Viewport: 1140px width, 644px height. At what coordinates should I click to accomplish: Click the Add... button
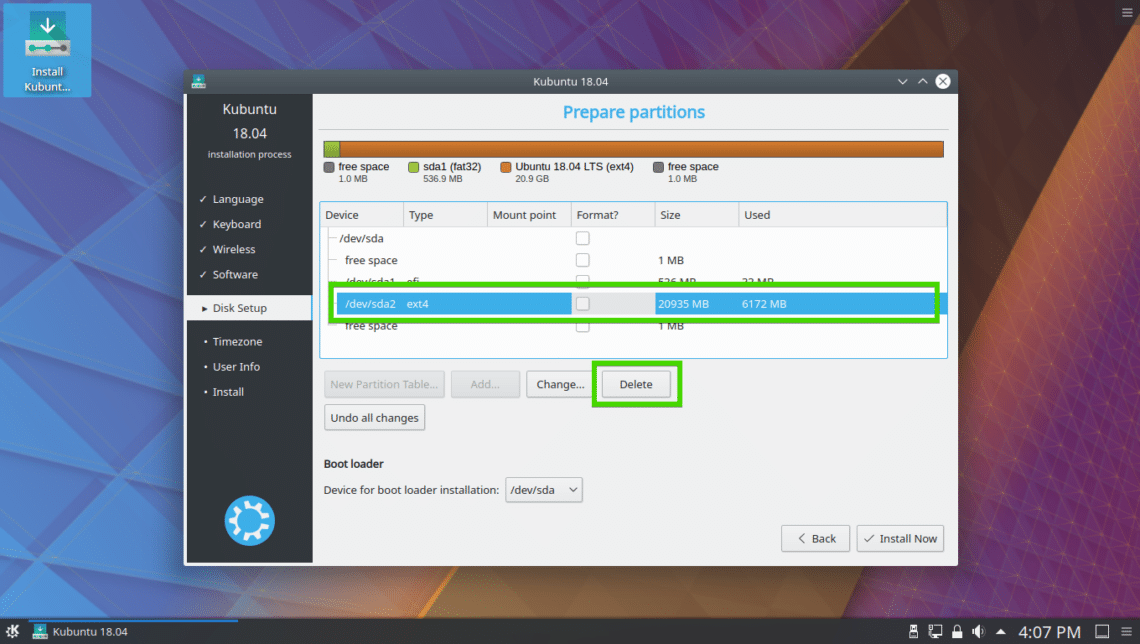(485, 385)
